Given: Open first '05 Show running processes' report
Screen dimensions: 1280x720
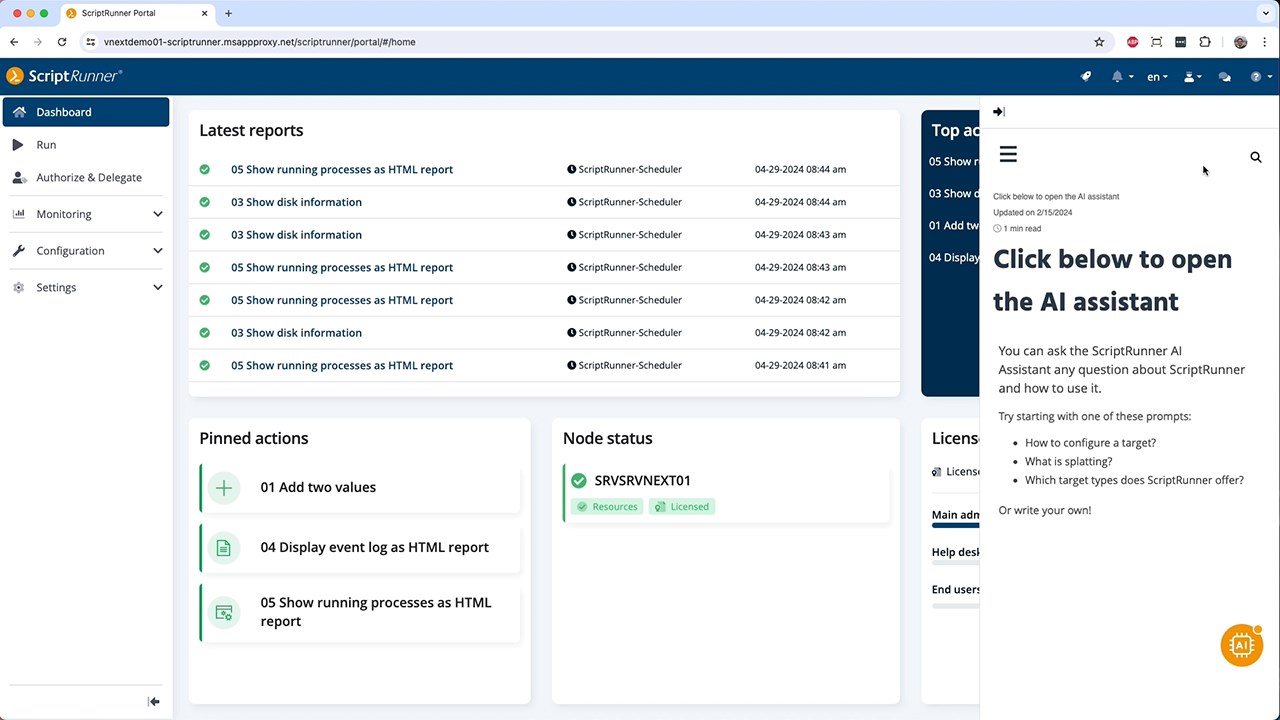Looking at the screenshot, I should (342, 170).
